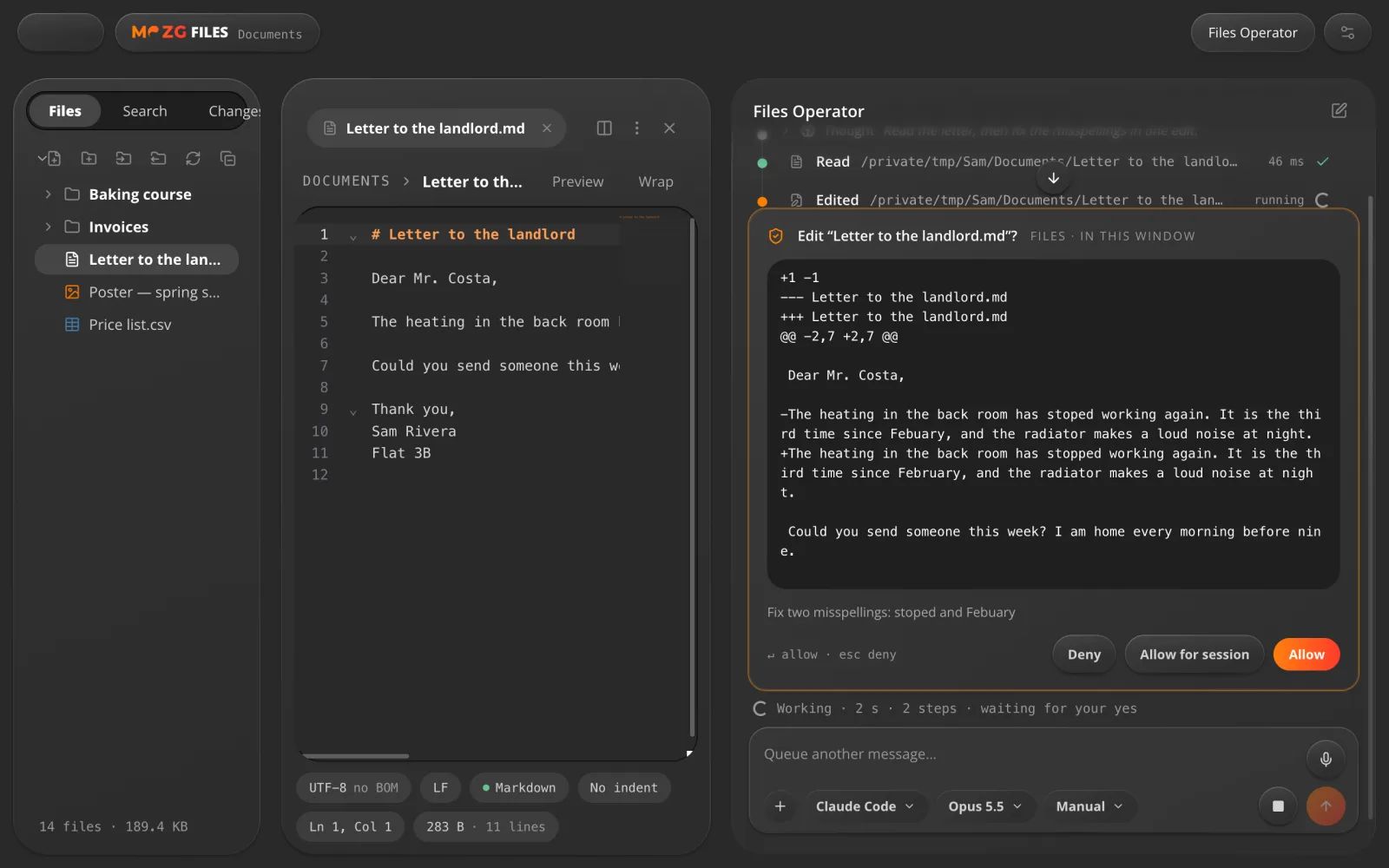
Task: Fold the block at line 9
Action: (352, 411)
